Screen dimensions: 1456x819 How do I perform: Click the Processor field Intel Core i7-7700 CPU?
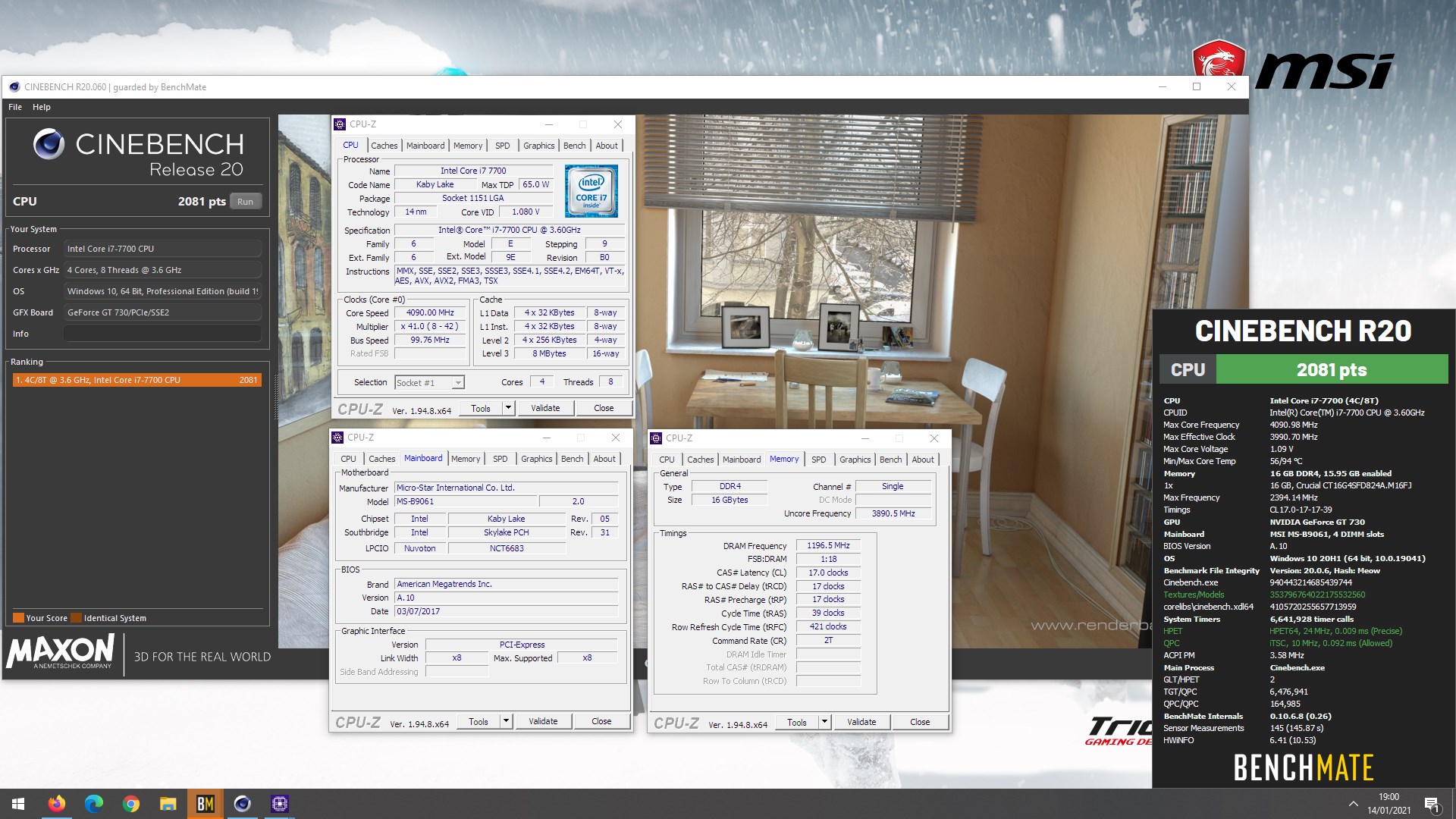(x=162, y=249)
